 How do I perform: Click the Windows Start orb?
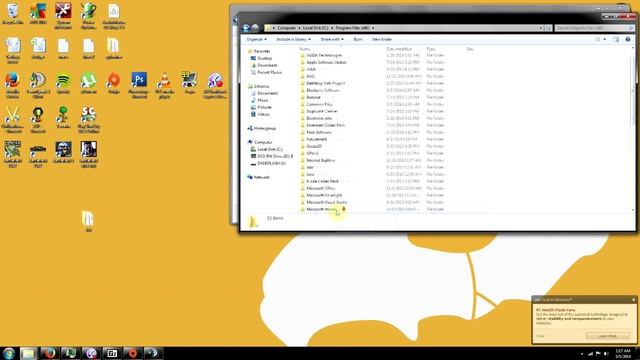click(x=9, y=353)
